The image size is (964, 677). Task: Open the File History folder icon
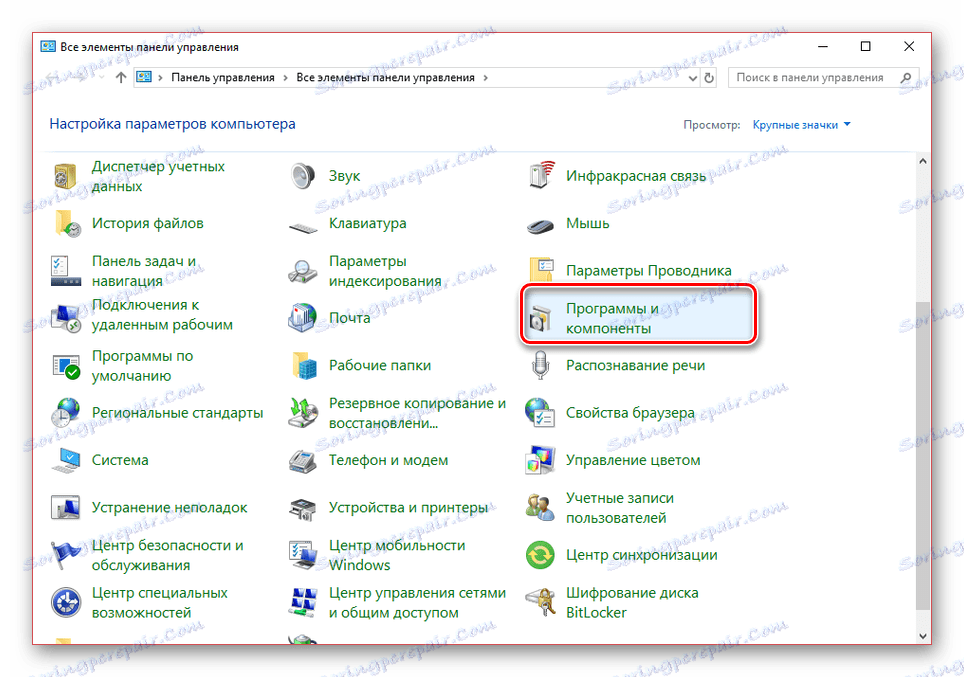[66, 224]
